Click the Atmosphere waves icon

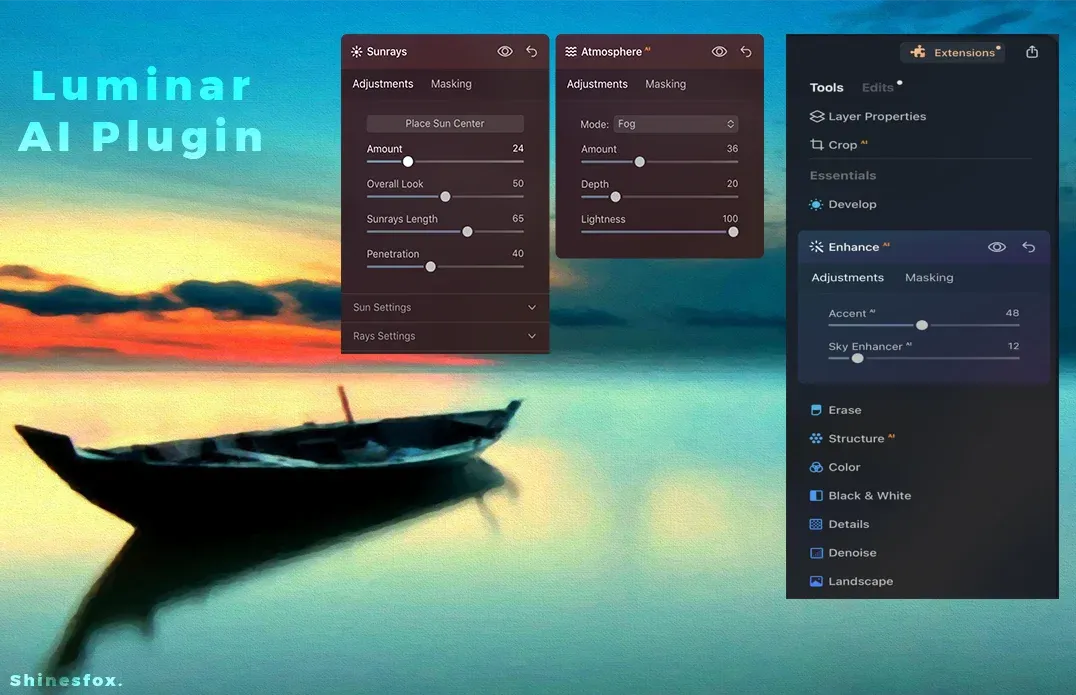(571, 51)
